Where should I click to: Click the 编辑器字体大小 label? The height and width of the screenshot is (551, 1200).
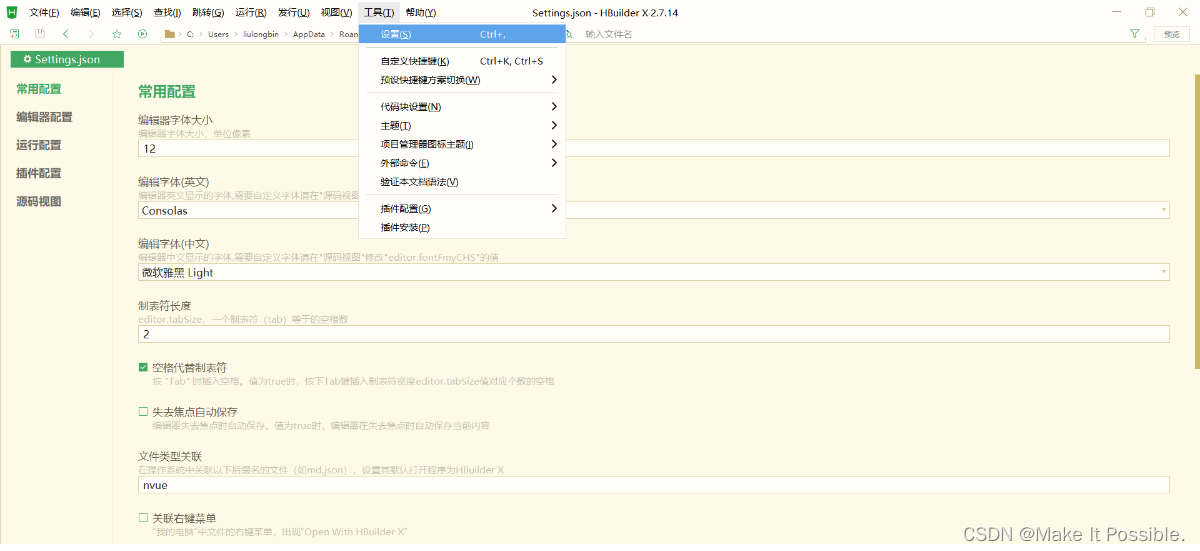coord(175,120)
